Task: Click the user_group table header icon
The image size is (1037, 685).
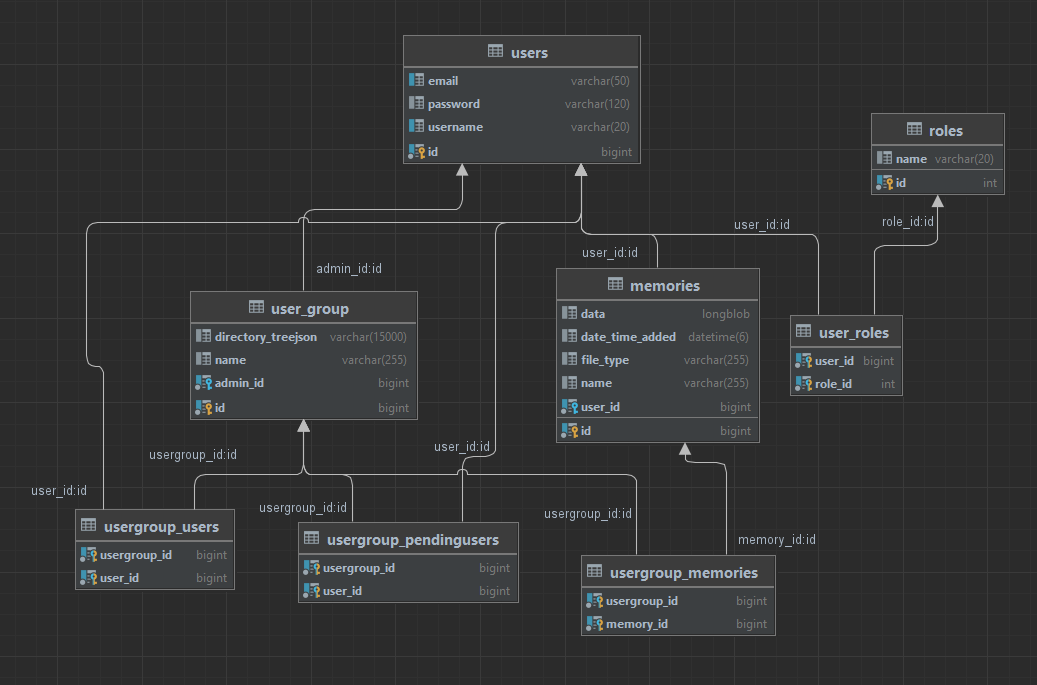Action: pos(256,307)
